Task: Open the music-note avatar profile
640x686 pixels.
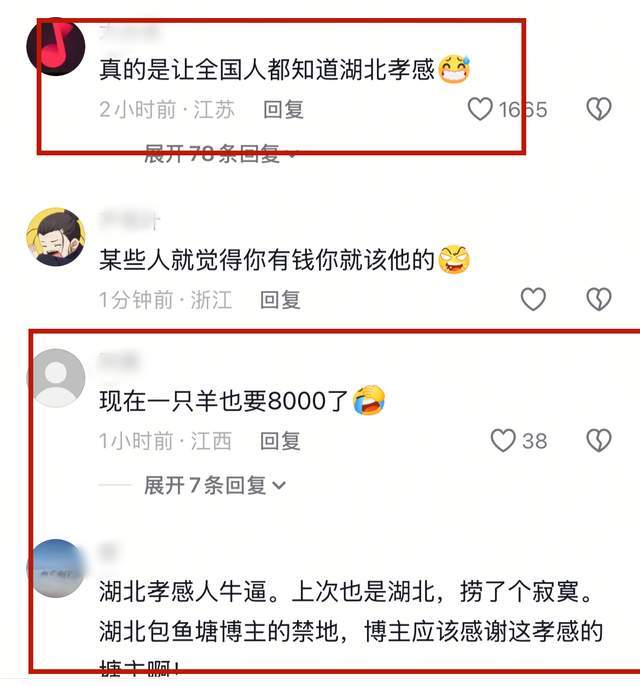Action: click(x=56, y=46)
